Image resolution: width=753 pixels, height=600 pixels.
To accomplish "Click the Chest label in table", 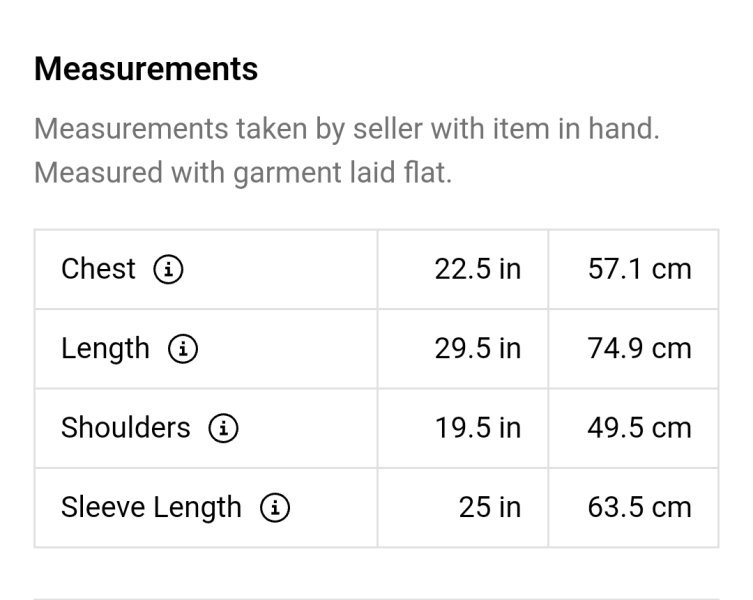I will click(98, 269).
